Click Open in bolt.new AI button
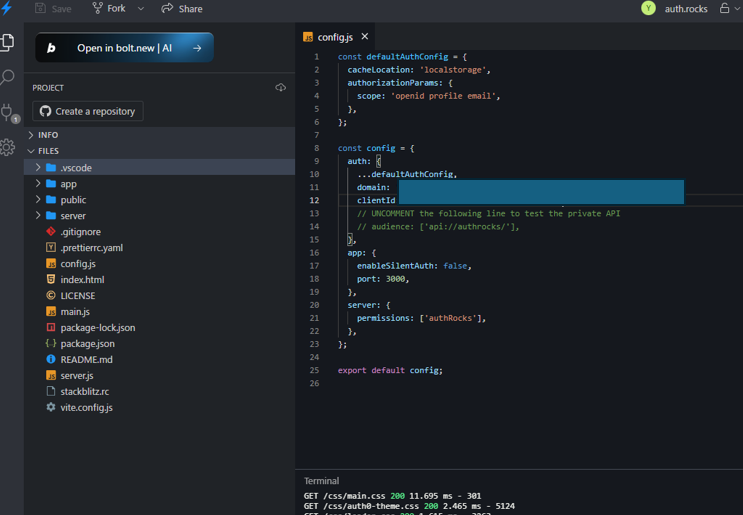Image resolution: width=743 pixels, height=515 pixels. (x=124, y=48)
